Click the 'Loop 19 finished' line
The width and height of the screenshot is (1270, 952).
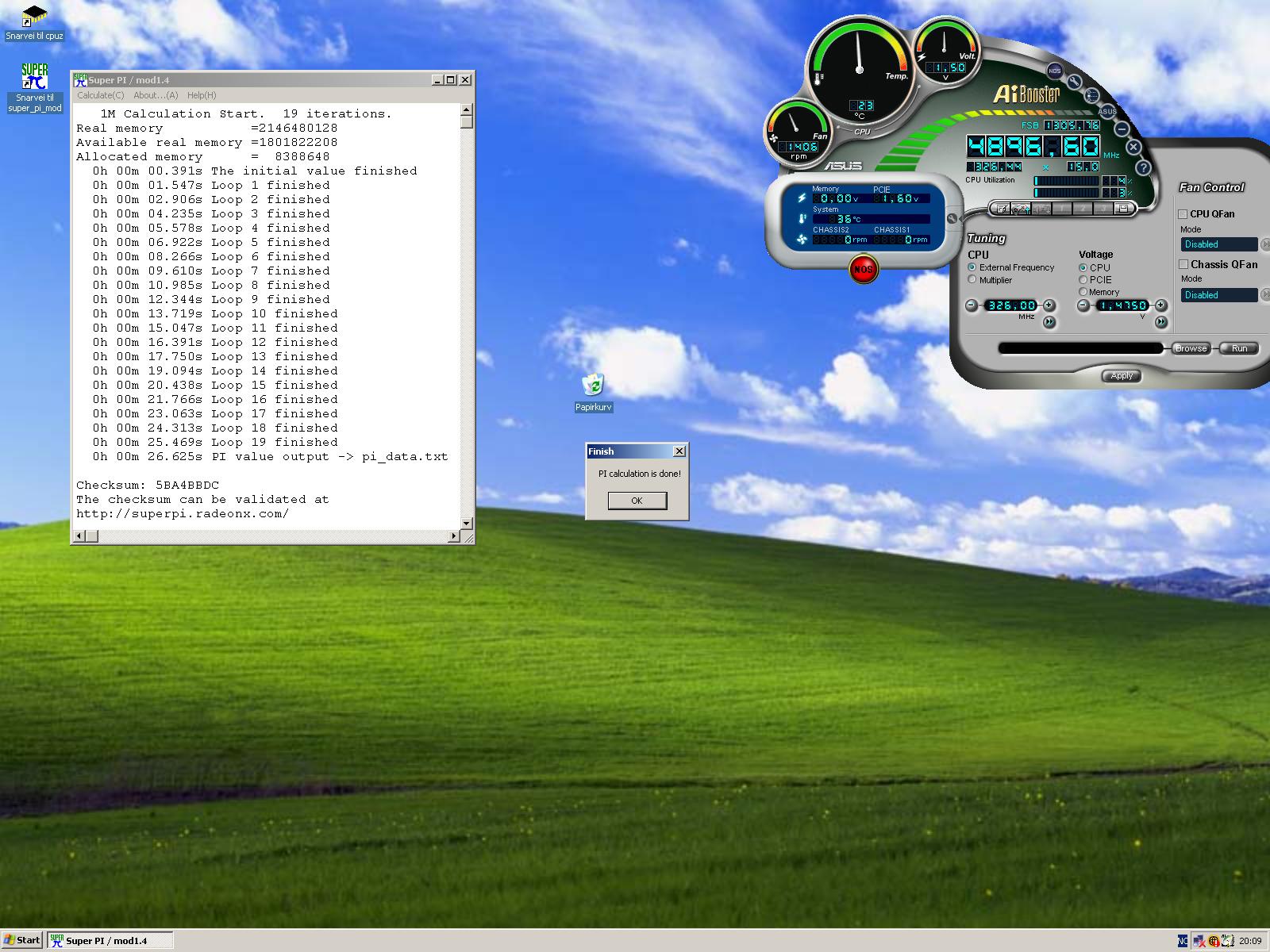275,442
